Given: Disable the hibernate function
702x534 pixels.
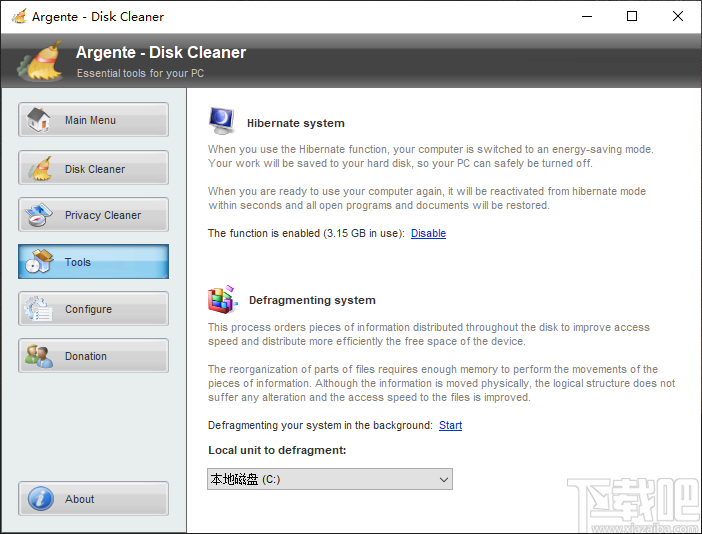Looking at the screenshot, I should pyautogui.click(x=428, y=233).
